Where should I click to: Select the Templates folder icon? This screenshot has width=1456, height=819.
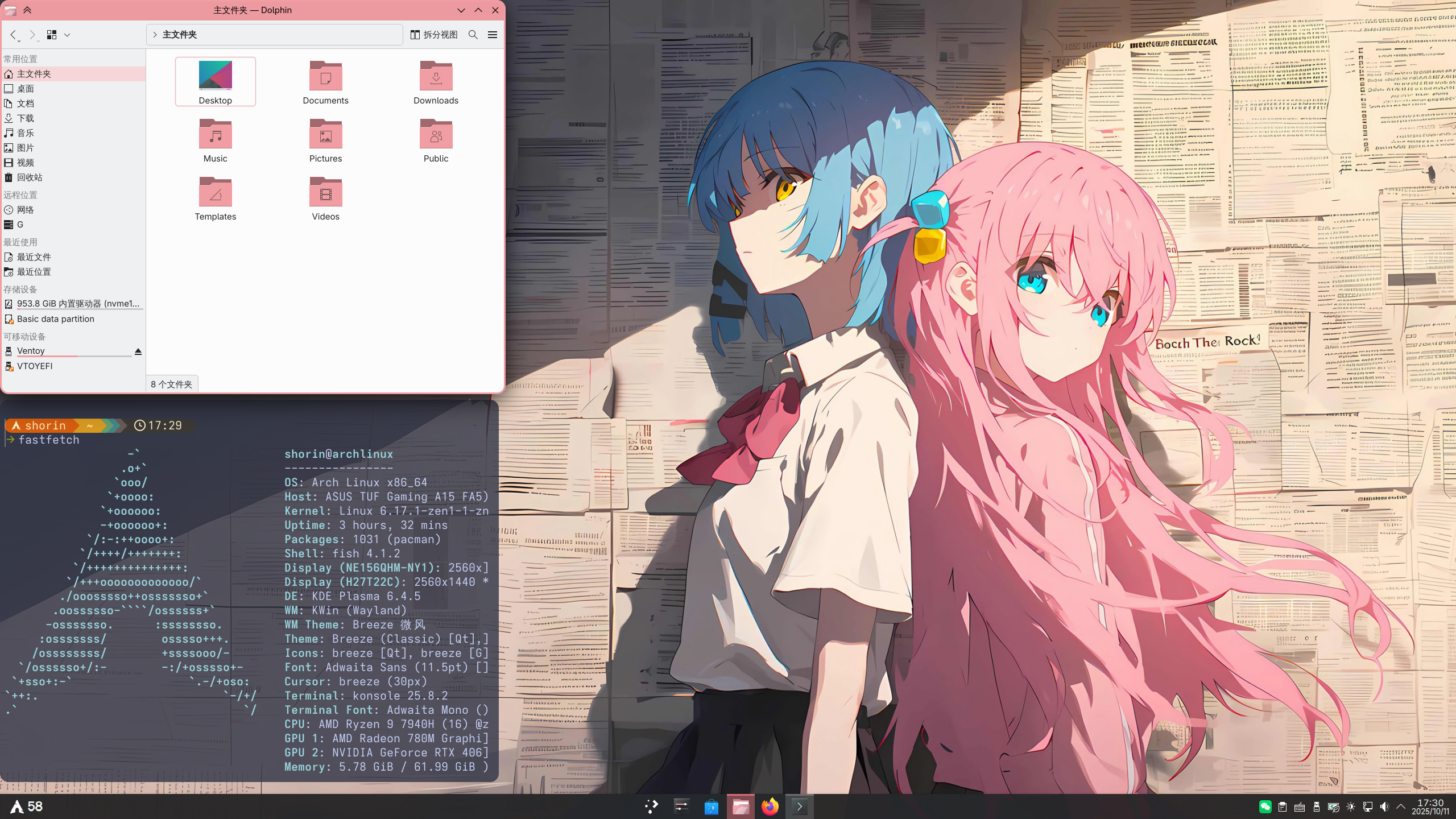pos(216,198)
